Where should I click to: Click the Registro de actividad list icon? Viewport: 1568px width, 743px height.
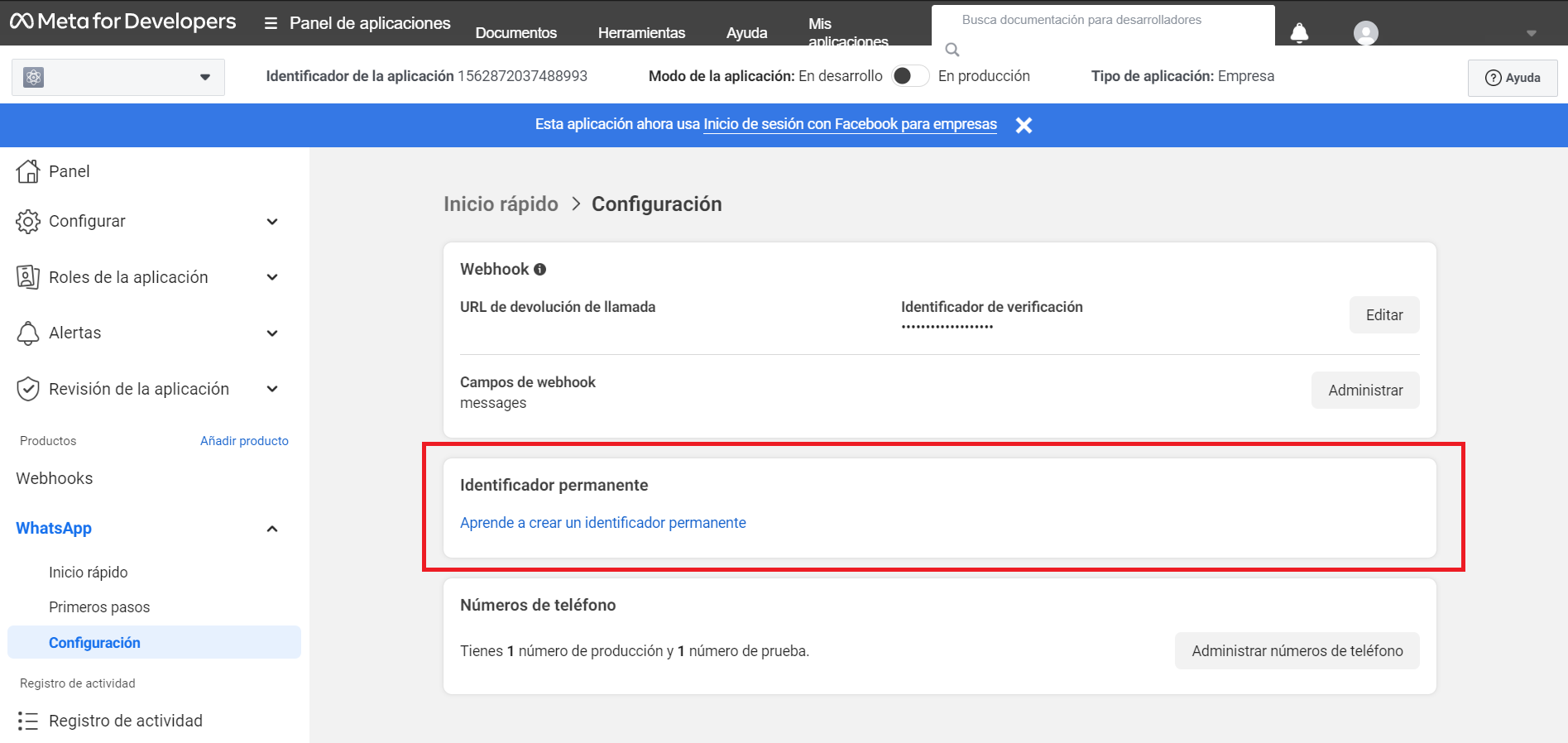28,721
